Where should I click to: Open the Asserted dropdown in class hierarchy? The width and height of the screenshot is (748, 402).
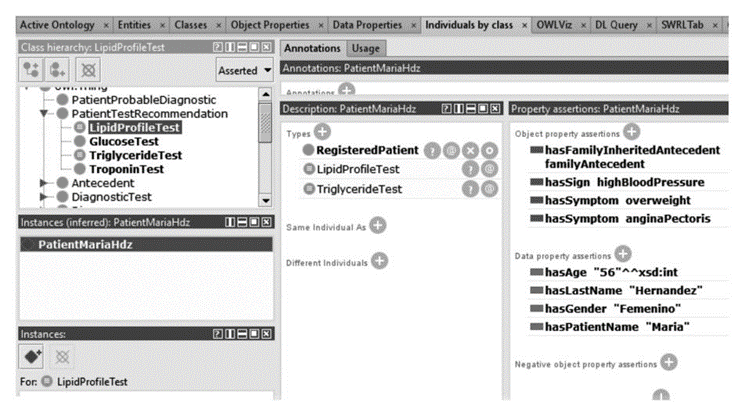point(245,70)
